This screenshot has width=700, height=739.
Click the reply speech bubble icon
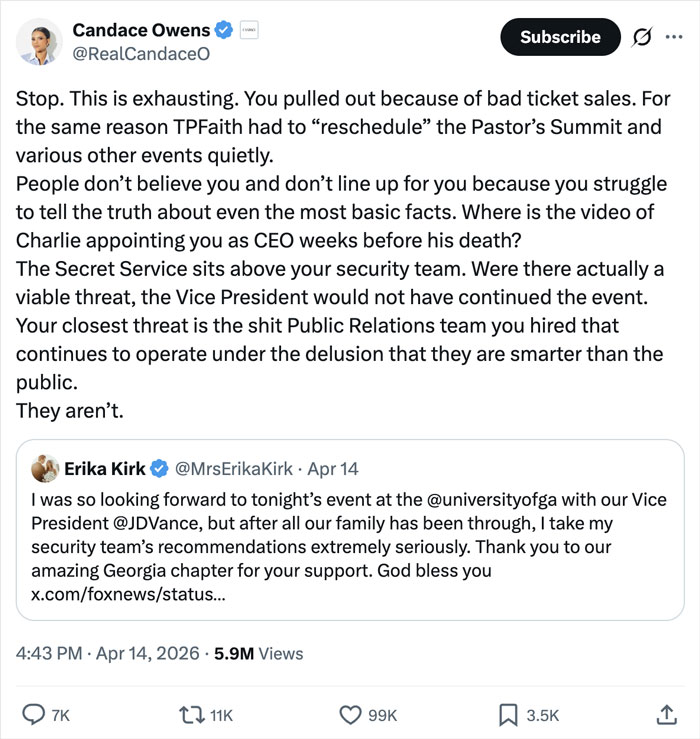coord(33,714)
